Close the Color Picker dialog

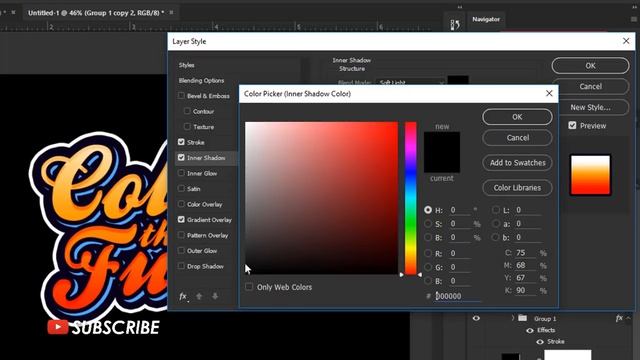[x=549, y=93]
